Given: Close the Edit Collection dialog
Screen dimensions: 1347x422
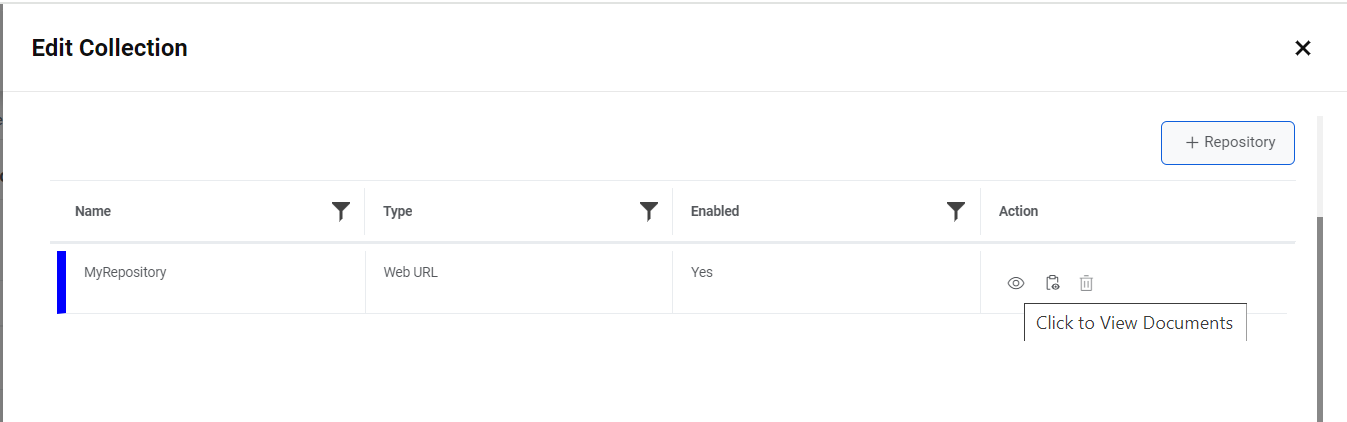Looking at the screenshot, I should [x=1302, y=48].
